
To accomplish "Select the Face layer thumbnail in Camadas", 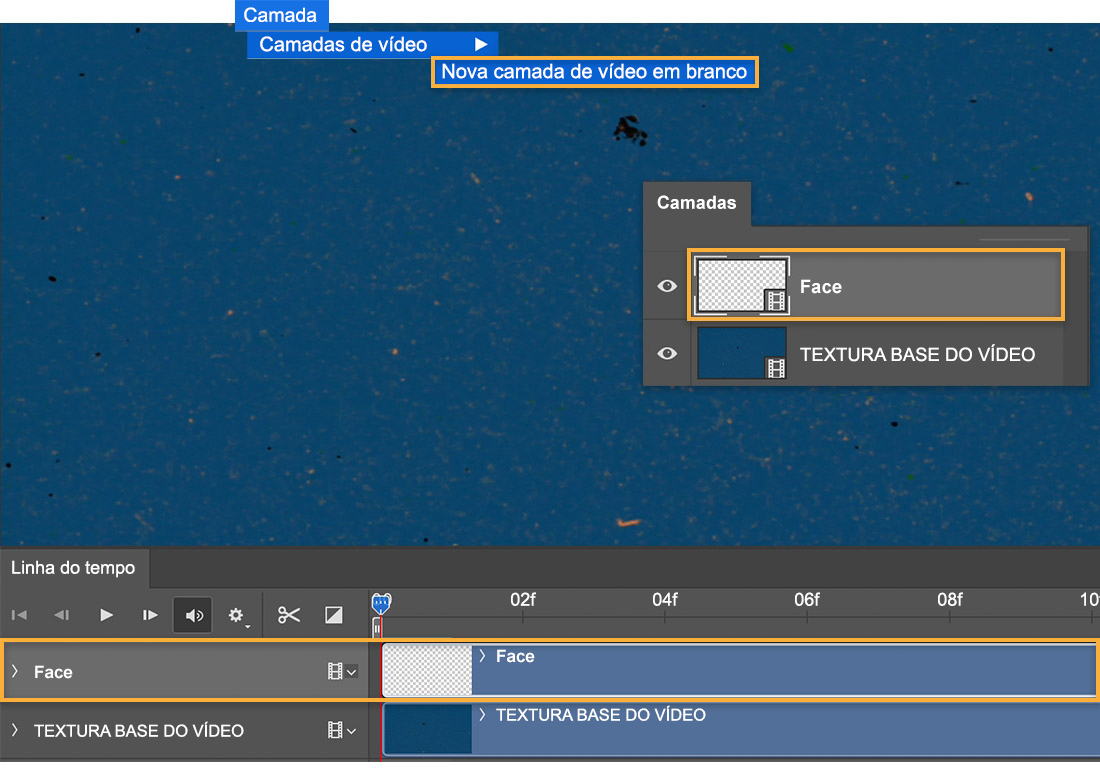I will [742, 286].
